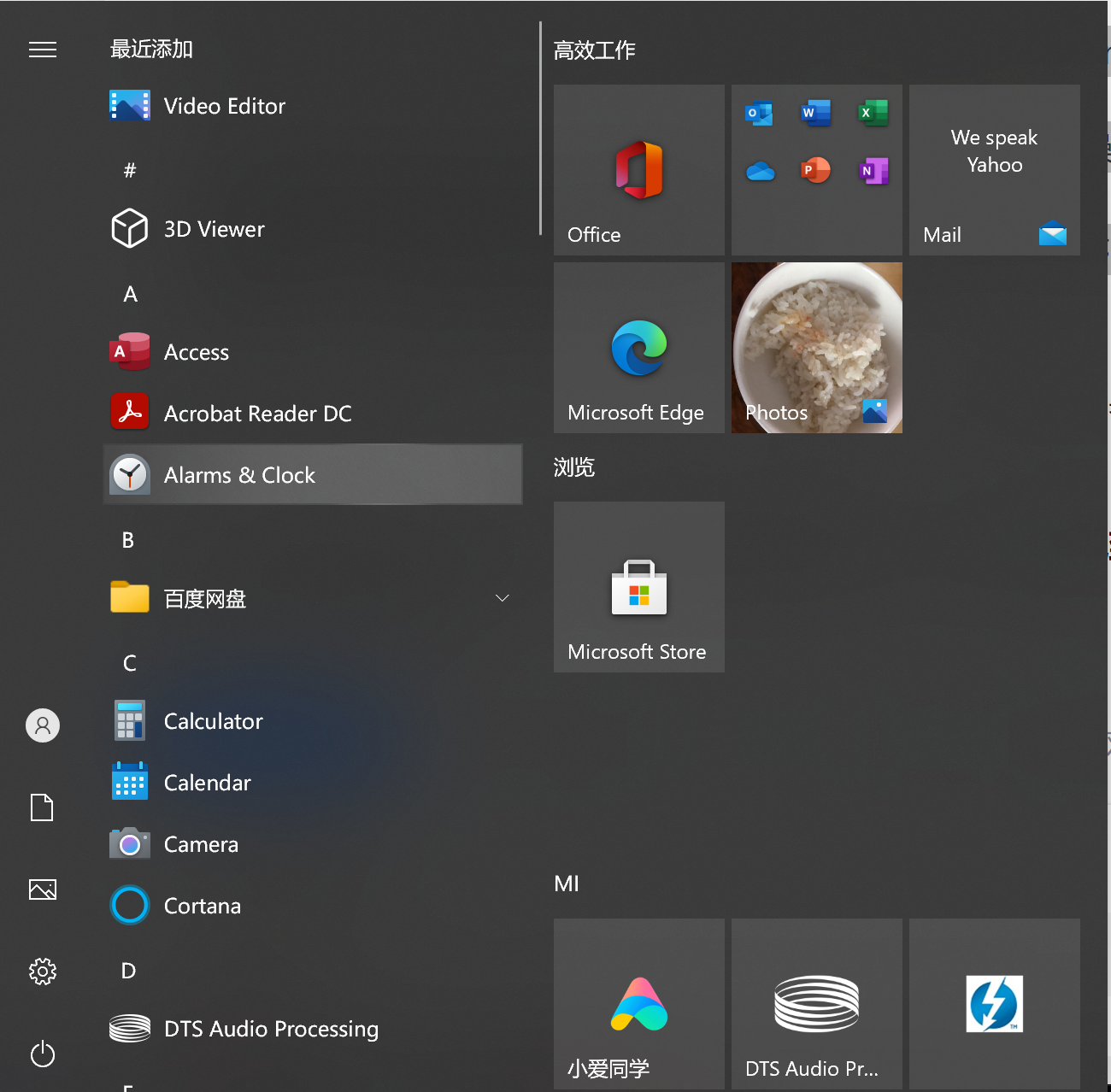Open the Microsoft Store tile
Image resolution: width=1111 pixels, height=1092 pixels.
[638, 587]
